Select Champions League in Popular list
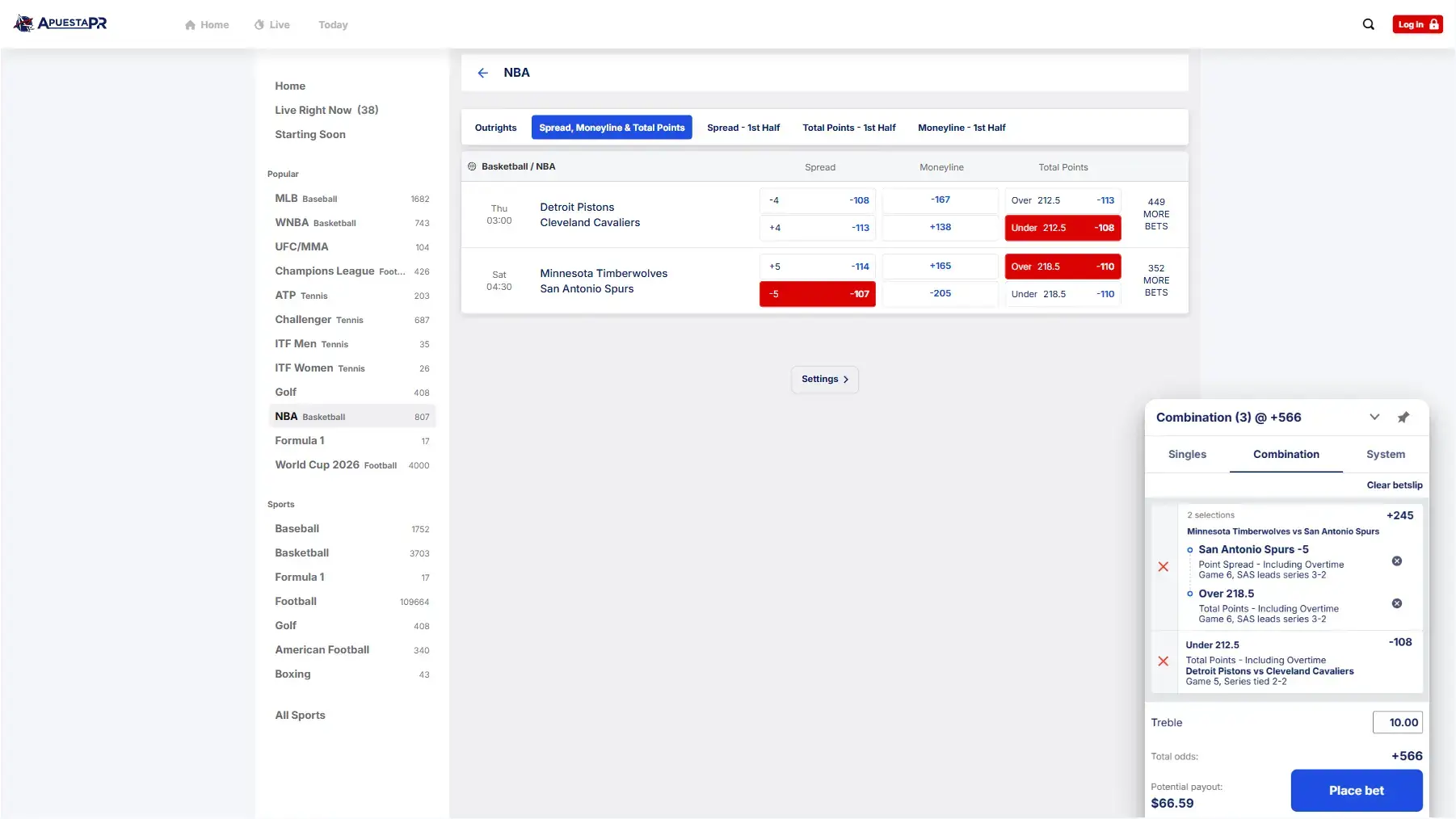 pos(352,271)
